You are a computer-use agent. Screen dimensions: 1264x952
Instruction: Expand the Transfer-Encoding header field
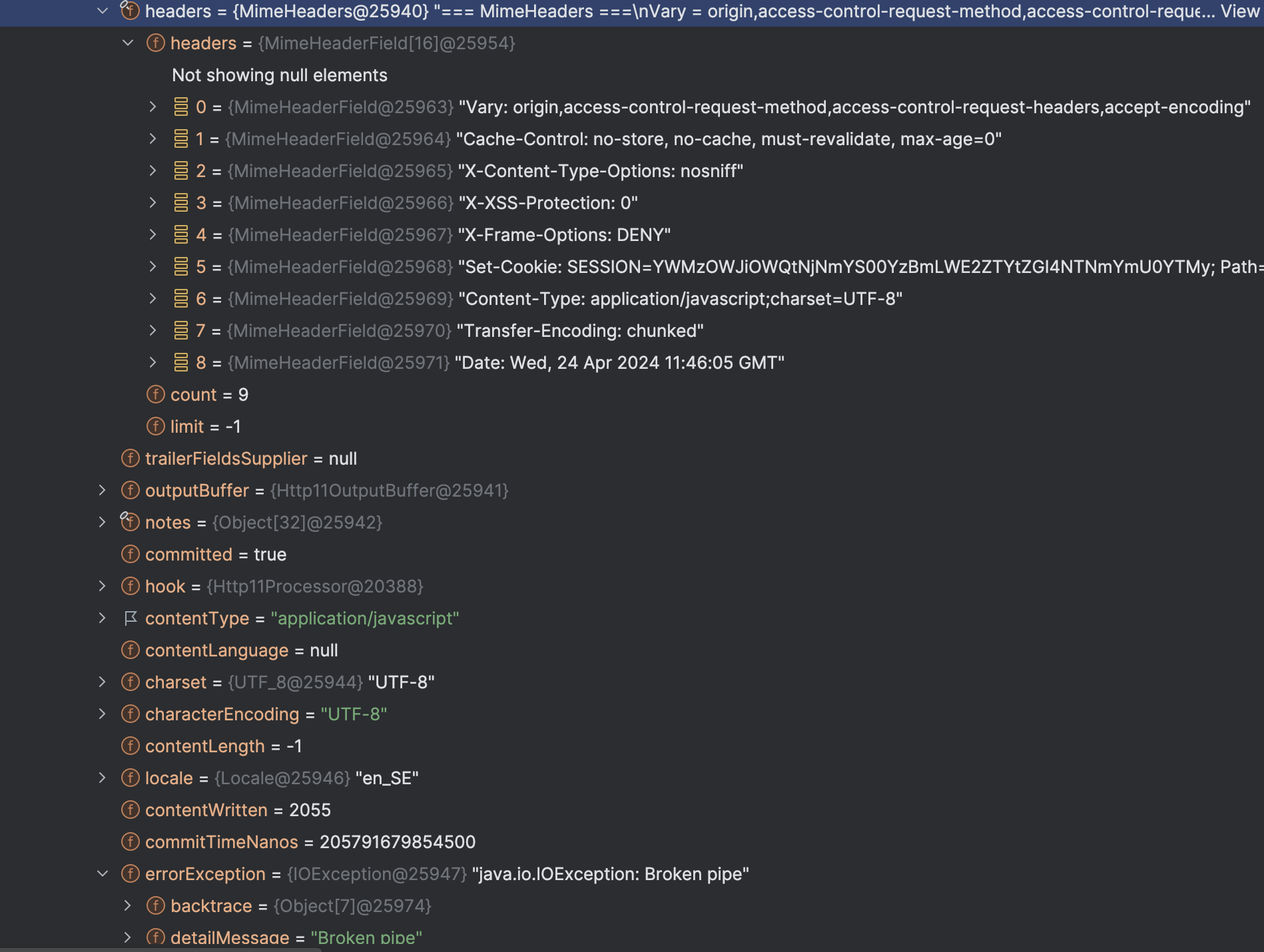[154, 330]
